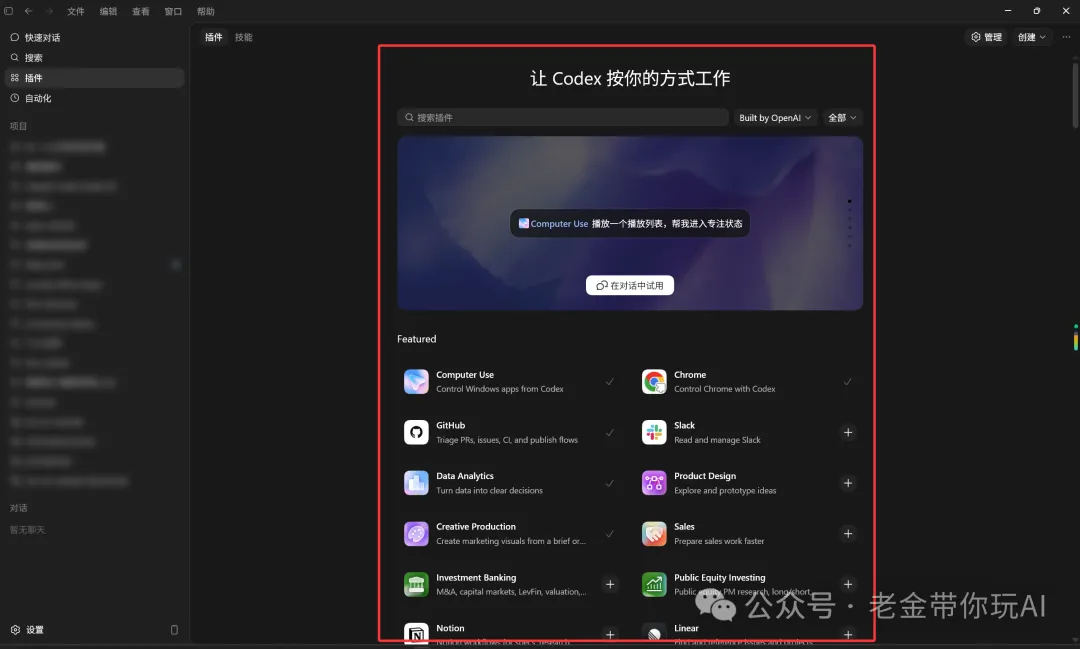Click the Data Analytics installed checkmark
The image size is (1080, 649).
pyautogui.click(x=610, y=483)
